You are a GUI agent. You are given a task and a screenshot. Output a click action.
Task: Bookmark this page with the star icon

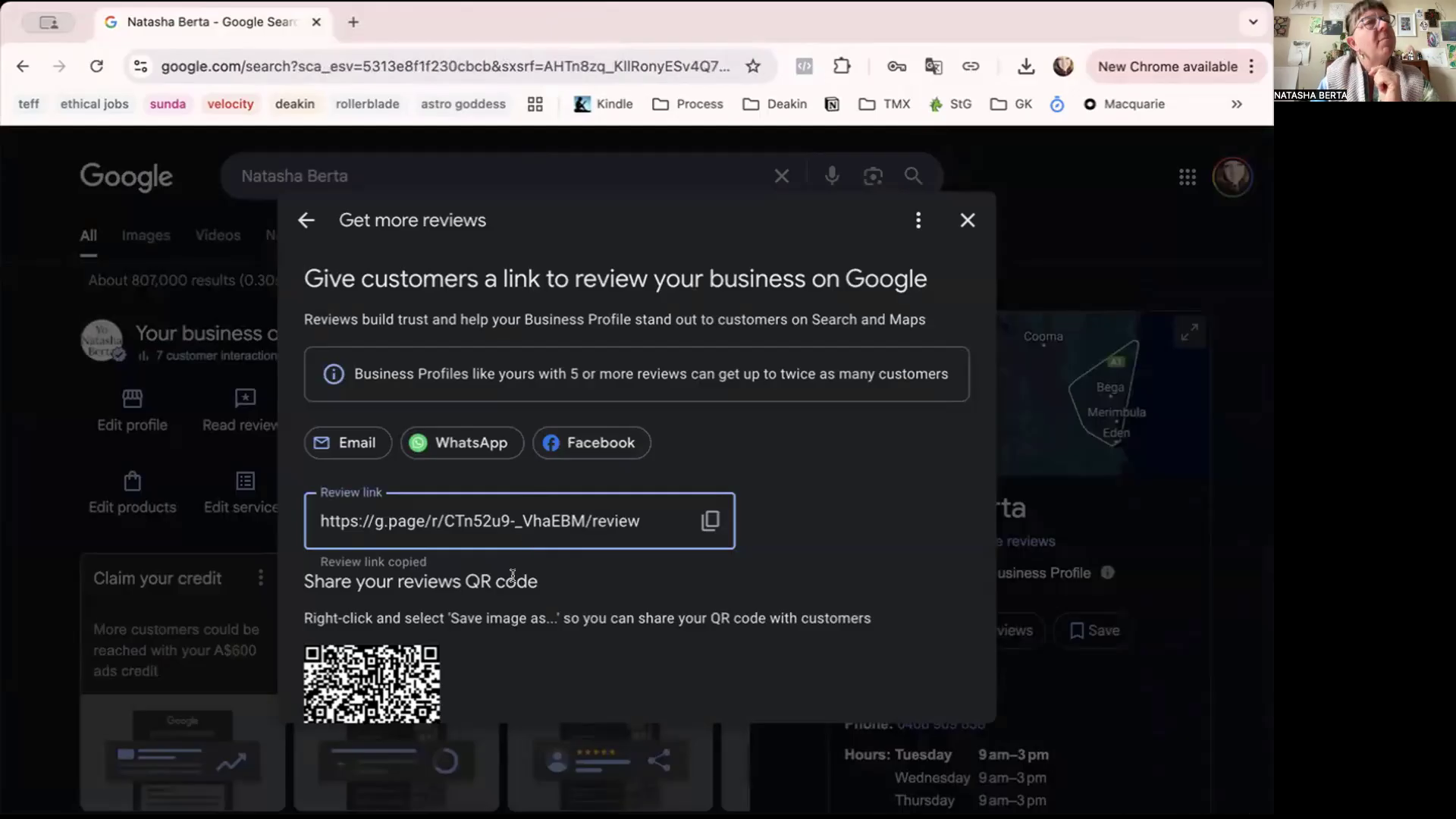(753, 67)
